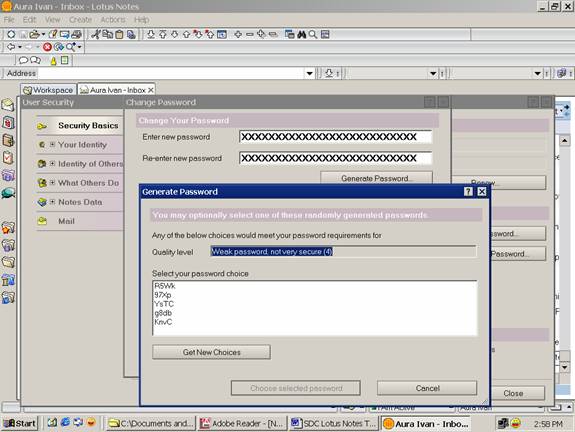
Task: Click Choose selected password button
Action: pyautogui.click(x=296, y=388)
